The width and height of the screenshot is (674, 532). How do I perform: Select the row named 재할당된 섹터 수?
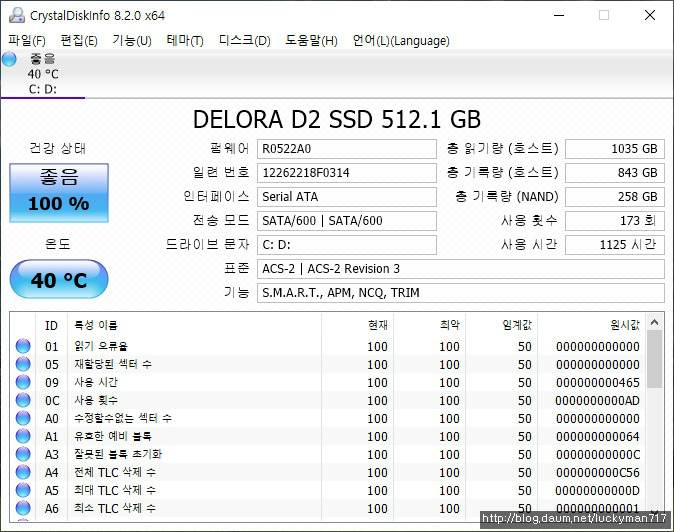pos(328,364)
